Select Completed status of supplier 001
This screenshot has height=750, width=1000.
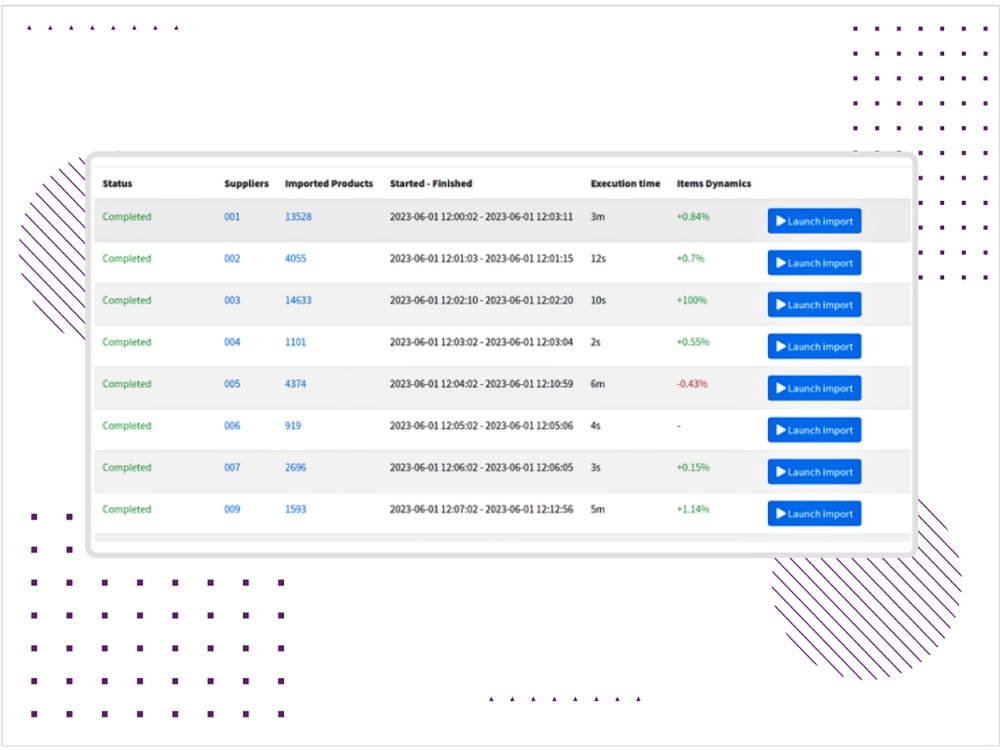click(x=127, y=217)
